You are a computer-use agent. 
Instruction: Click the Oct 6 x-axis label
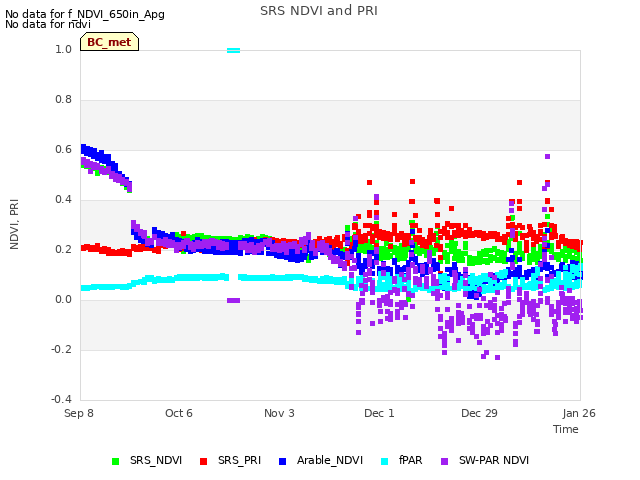[x=179, y=413]
